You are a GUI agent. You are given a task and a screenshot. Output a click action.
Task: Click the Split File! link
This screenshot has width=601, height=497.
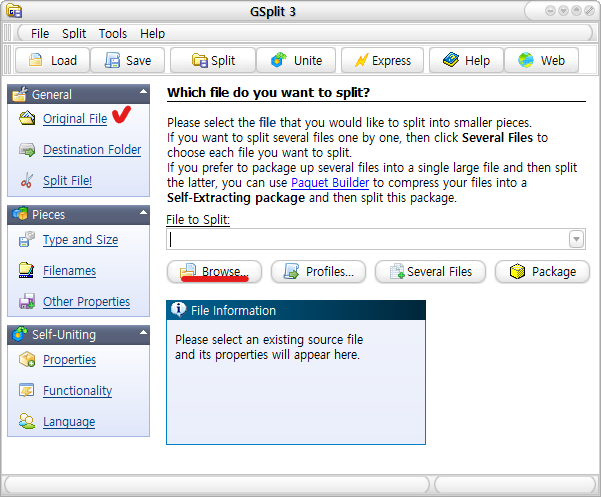[x=67, y=180]
